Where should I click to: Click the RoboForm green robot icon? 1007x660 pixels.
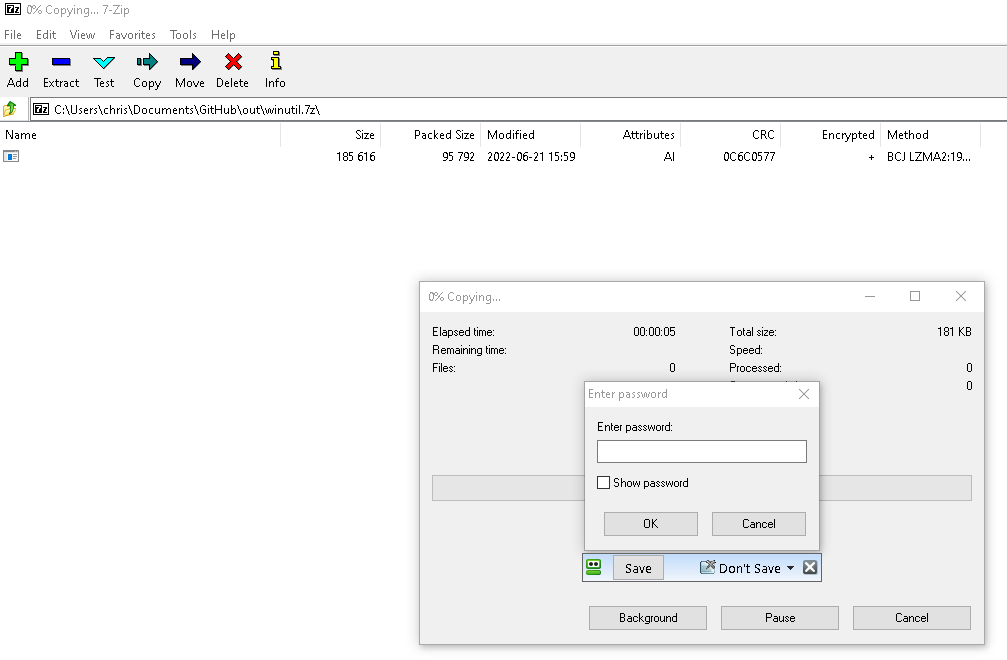click(594, 568)
